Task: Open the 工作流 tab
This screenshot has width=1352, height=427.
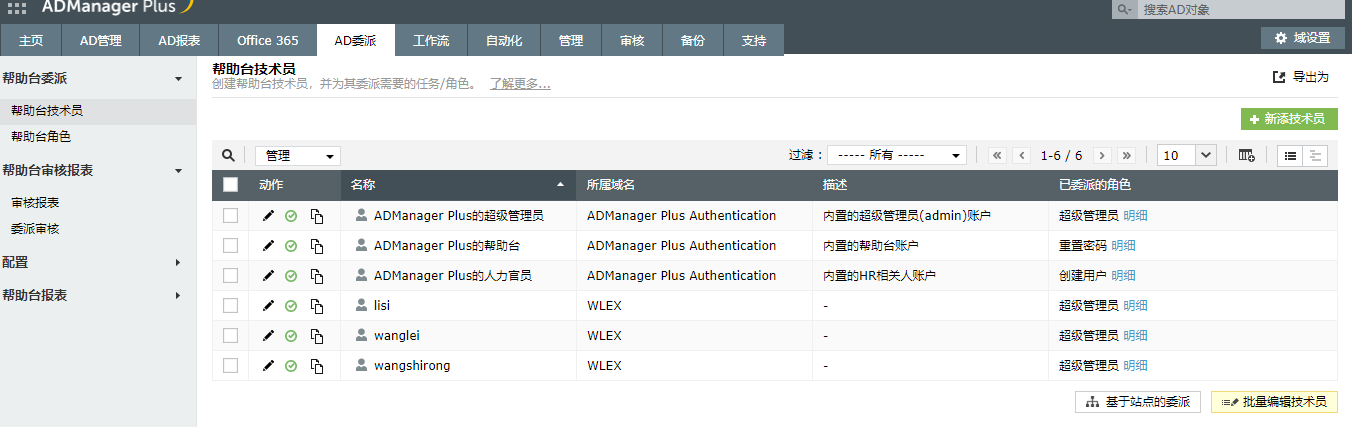Action: [x=431, y=41]
